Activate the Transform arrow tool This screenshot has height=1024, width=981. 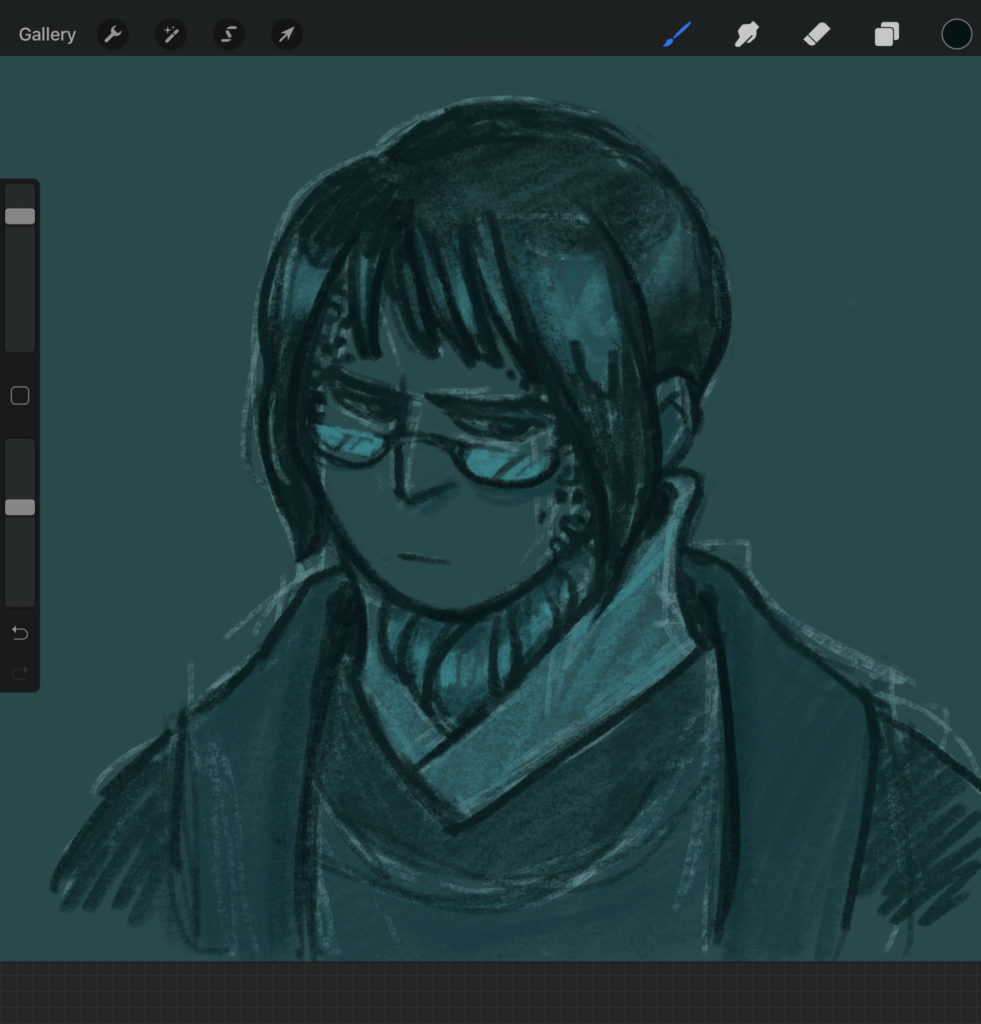(287, 35)
